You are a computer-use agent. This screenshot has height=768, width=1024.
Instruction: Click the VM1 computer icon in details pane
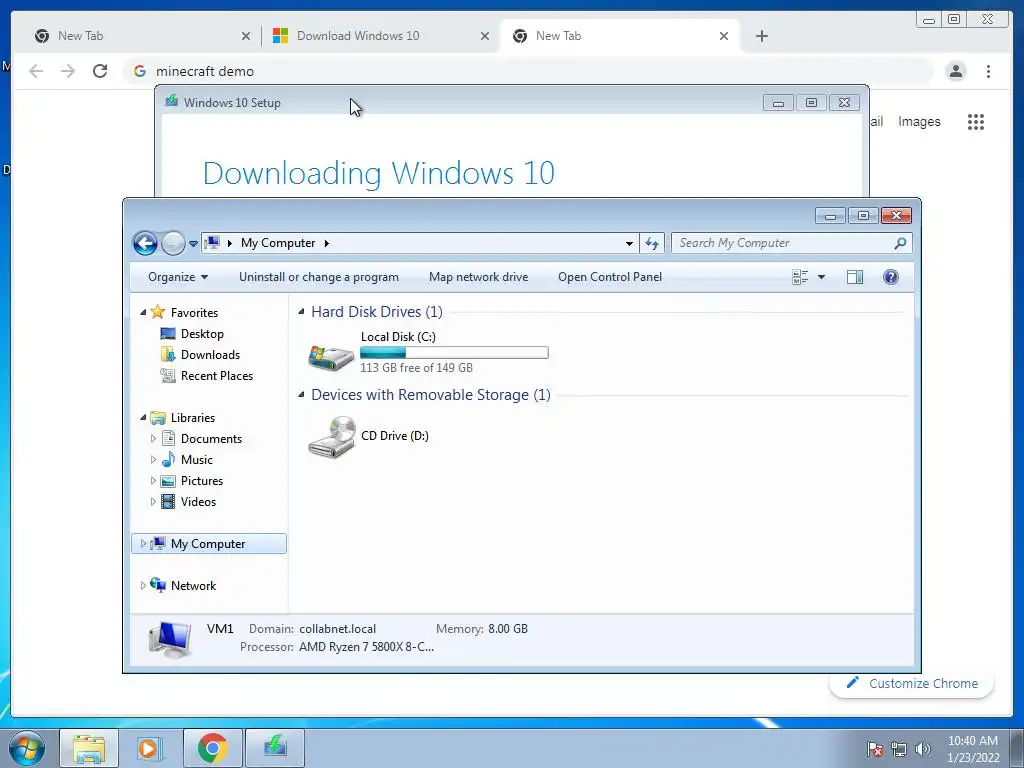click(x=170, y=639)
